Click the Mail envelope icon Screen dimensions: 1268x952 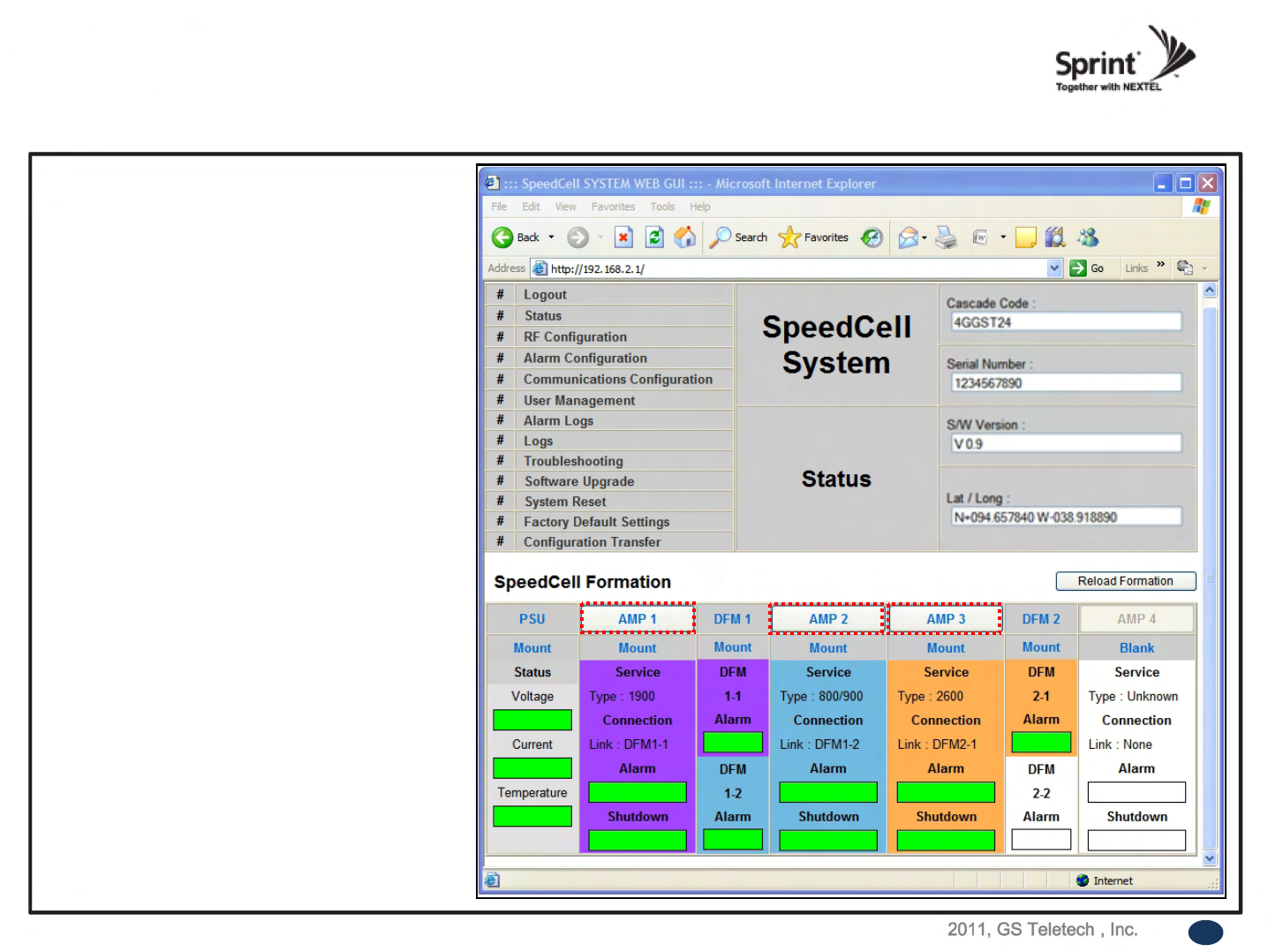coord(908,238)
